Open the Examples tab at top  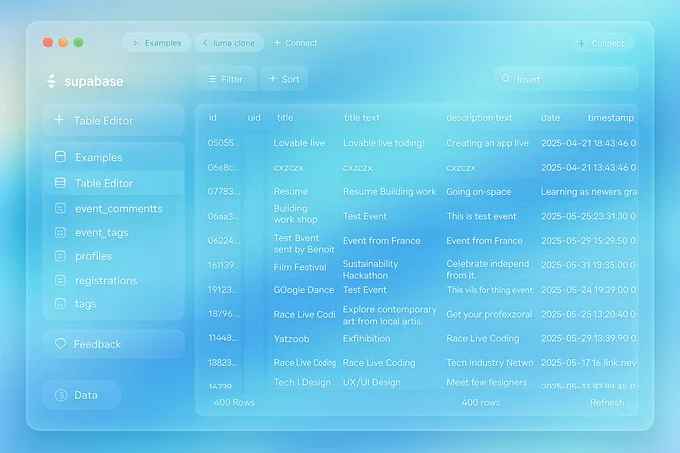coord(157,42)
